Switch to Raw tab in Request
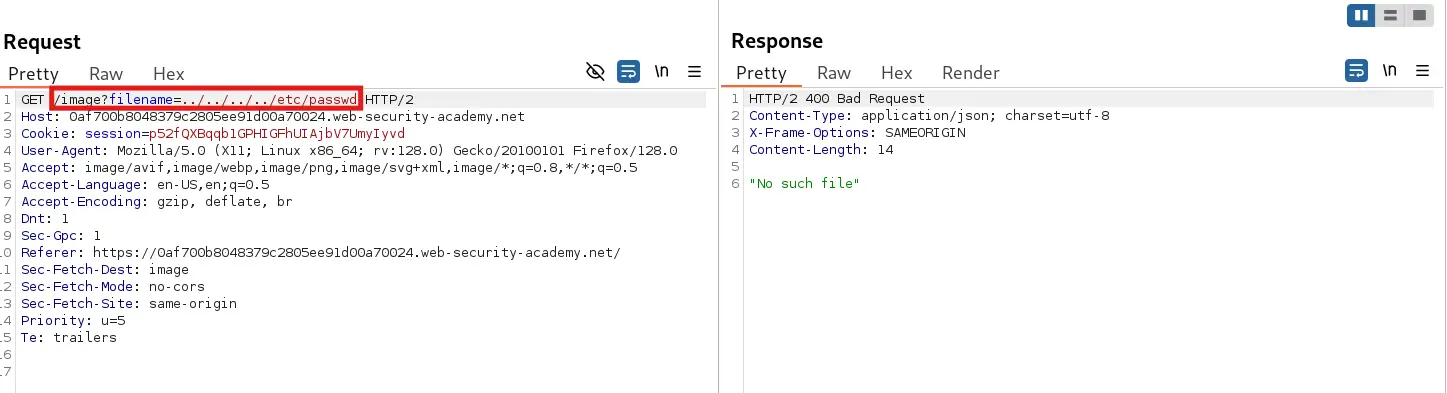Image resolution: width=1447 pixels, height=393 pixels. (106, 74)
